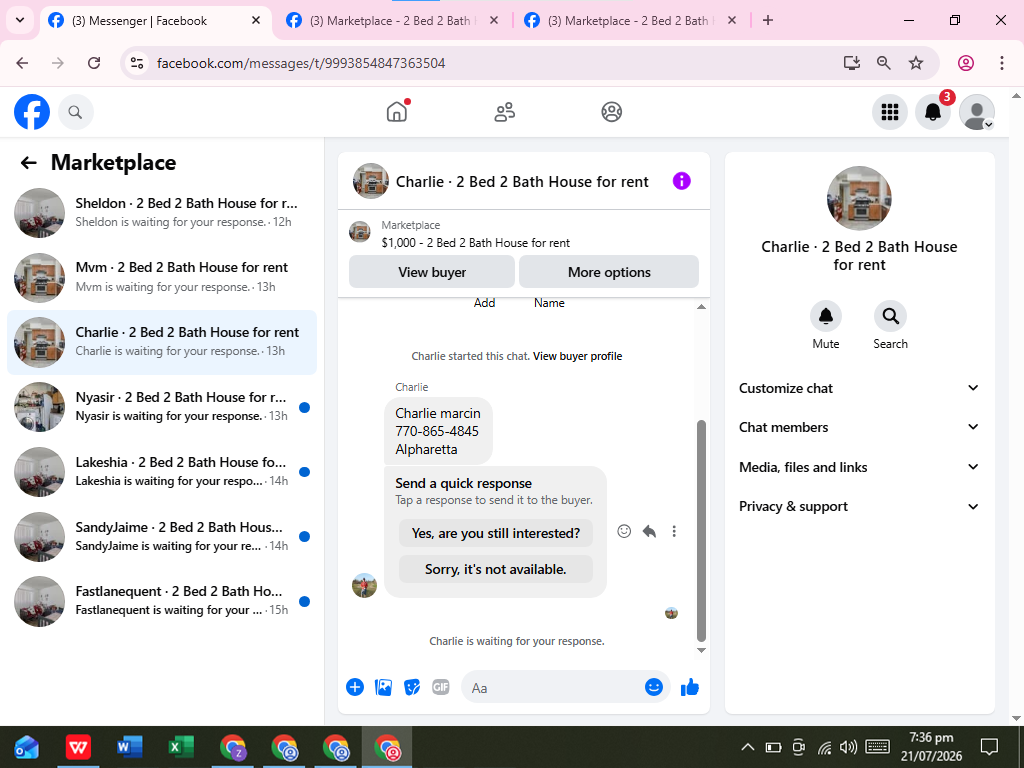
Task: Navigate back in the browser
Action: pos(22,63)
